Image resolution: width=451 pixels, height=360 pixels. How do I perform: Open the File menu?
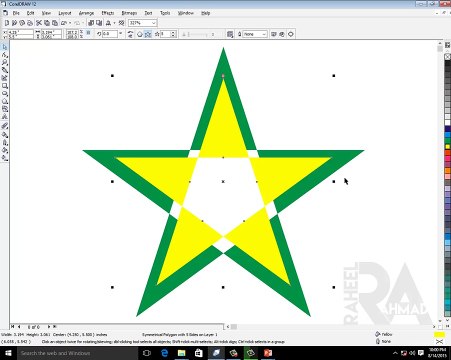point(16,13)
